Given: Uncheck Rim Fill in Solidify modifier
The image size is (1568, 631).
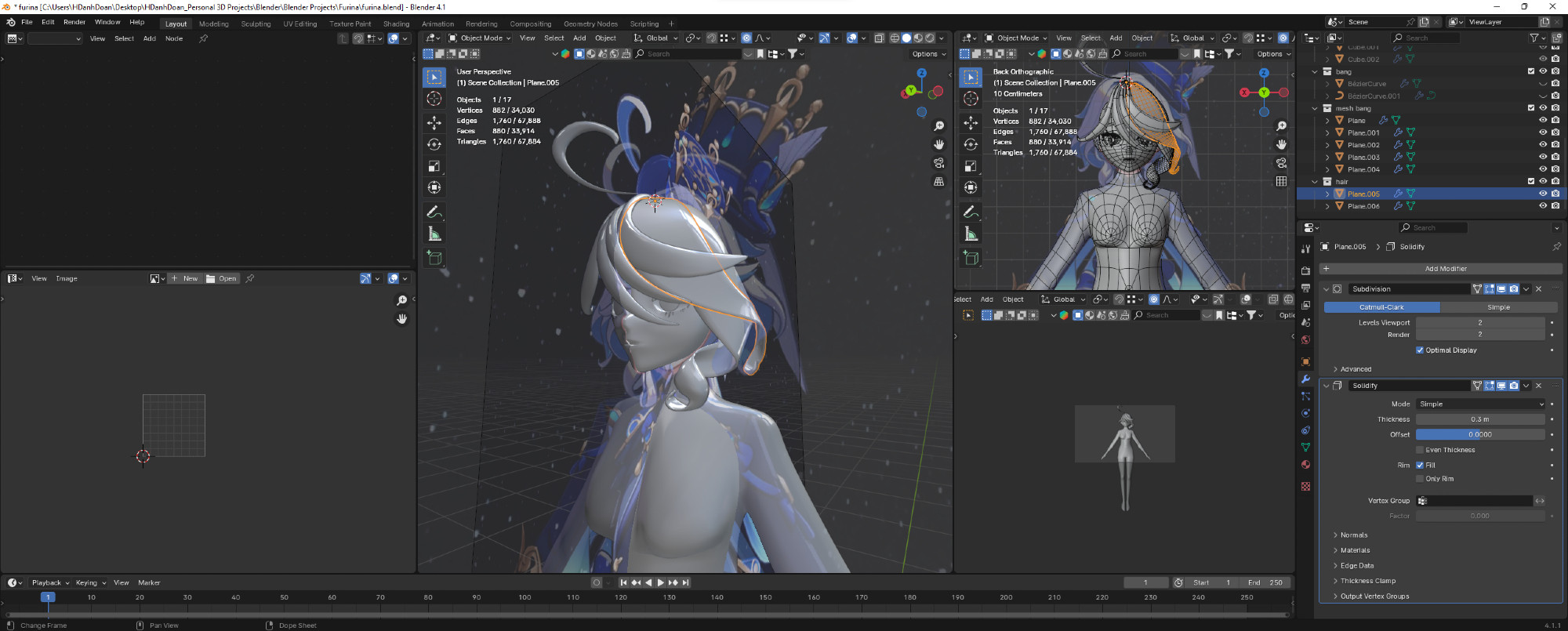Looking at the screenshot, I should point(1420,465).
